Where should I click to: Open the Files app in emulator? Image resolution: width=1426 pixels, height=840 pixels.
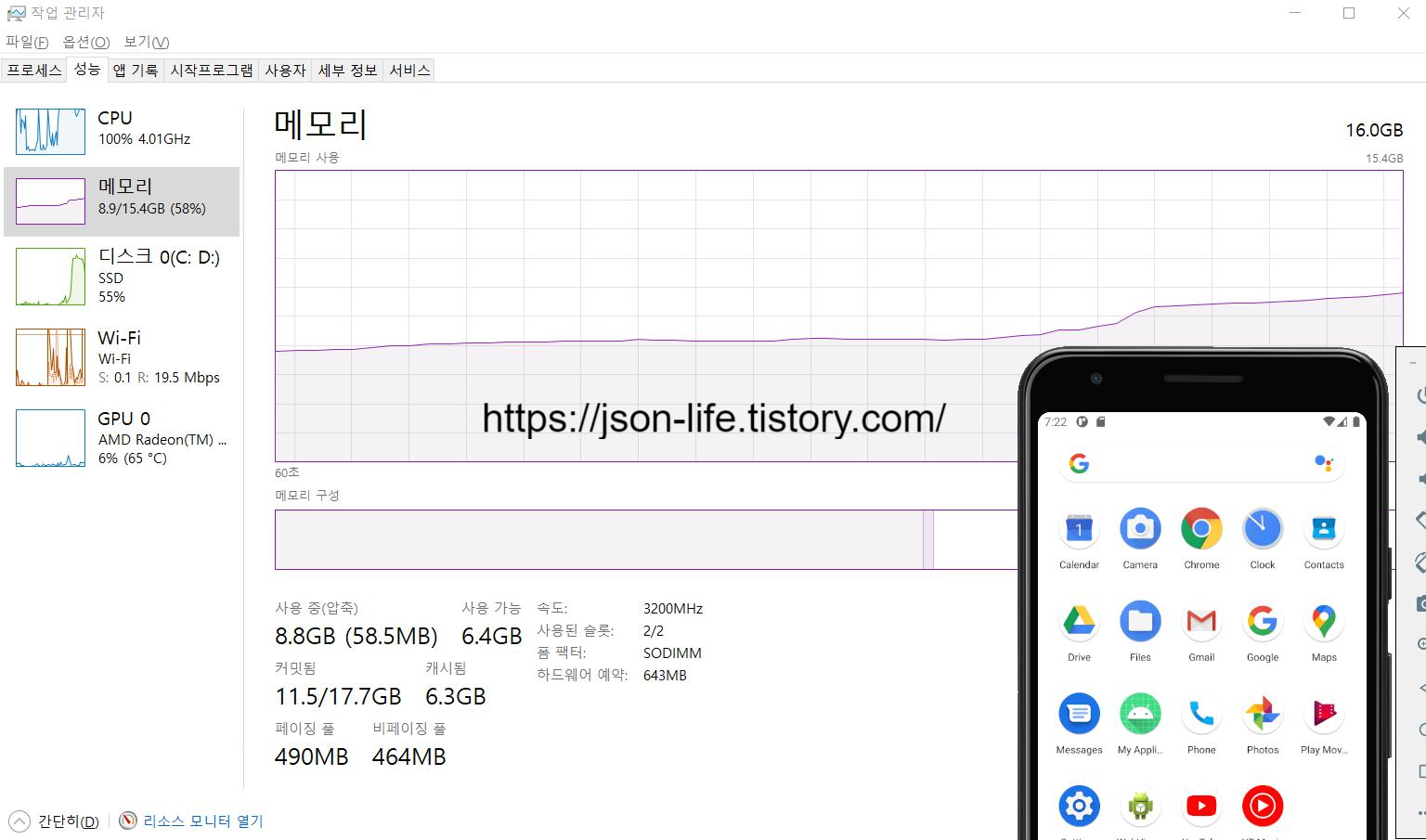click(1140, 621)
